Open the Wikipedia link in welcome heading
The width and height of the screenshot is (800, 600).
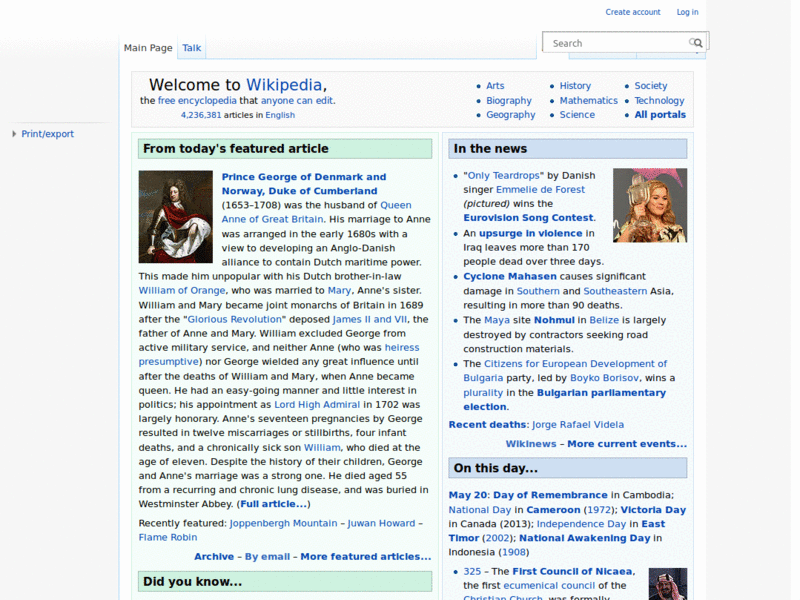[x=284, y=85]
